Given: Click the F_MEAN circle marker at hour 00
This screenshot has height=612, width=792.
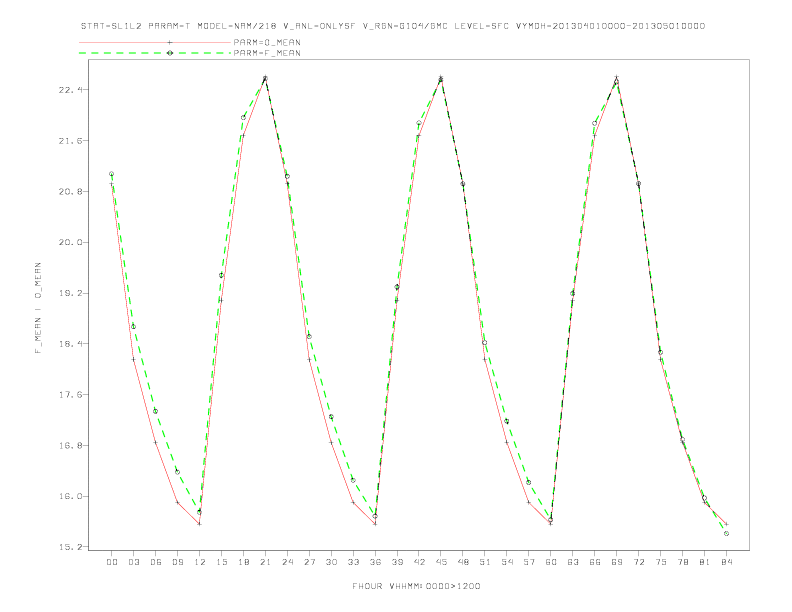Looking at the screenshot, I should pyautogui.click(x=112, y=174).
